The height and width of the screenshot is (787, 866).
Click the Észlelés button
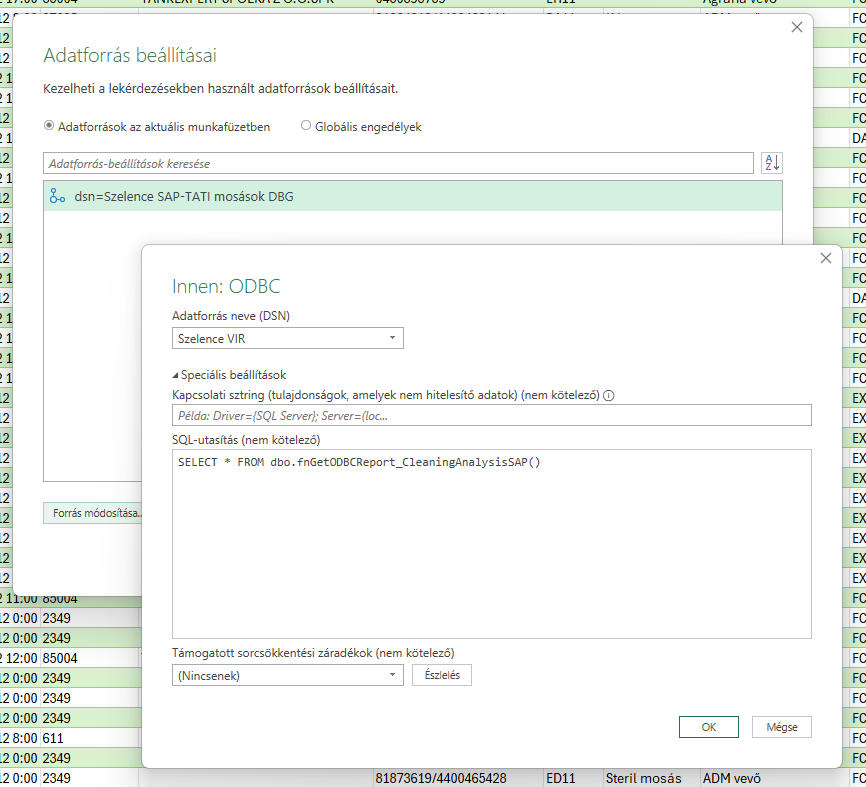[441, 675]
